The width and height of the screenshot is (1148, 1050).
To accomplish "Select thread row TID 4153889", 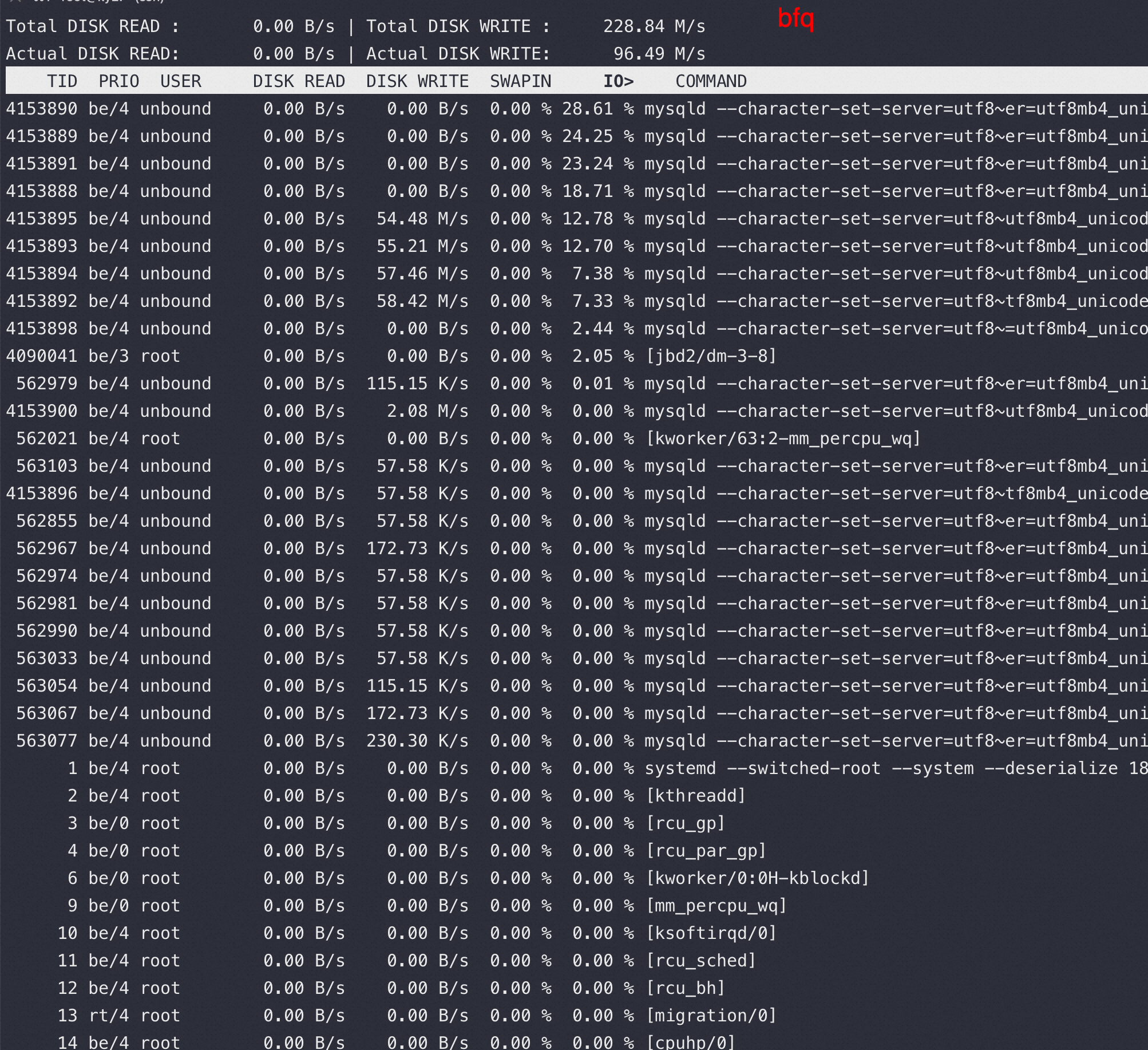I will coord(577,136).
